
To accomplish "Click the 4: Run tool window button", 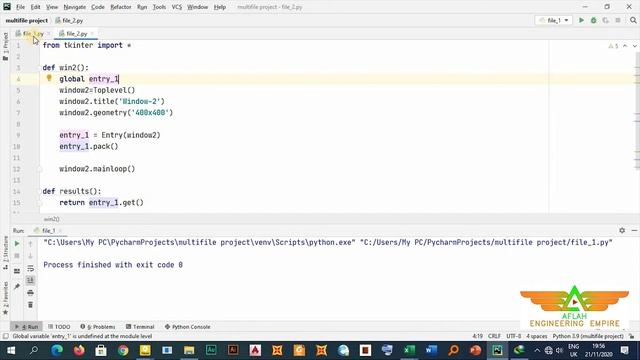I will (26, 327).
